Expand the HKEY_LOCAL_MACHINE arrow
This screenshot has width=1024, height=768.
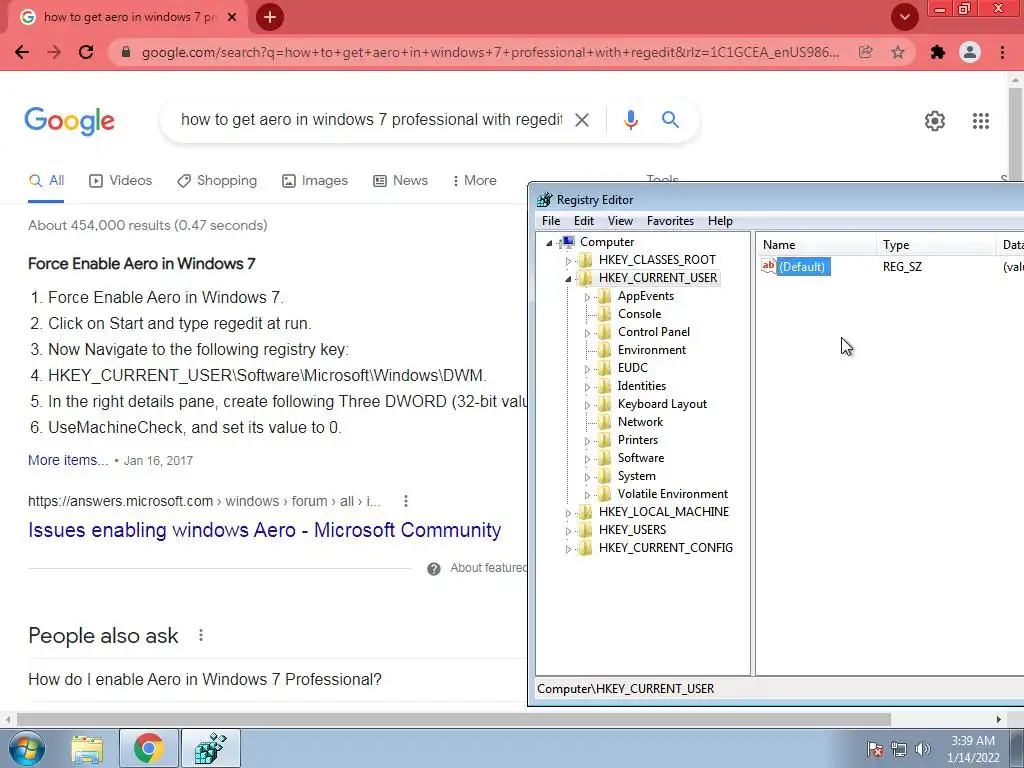tap(568, 513)
